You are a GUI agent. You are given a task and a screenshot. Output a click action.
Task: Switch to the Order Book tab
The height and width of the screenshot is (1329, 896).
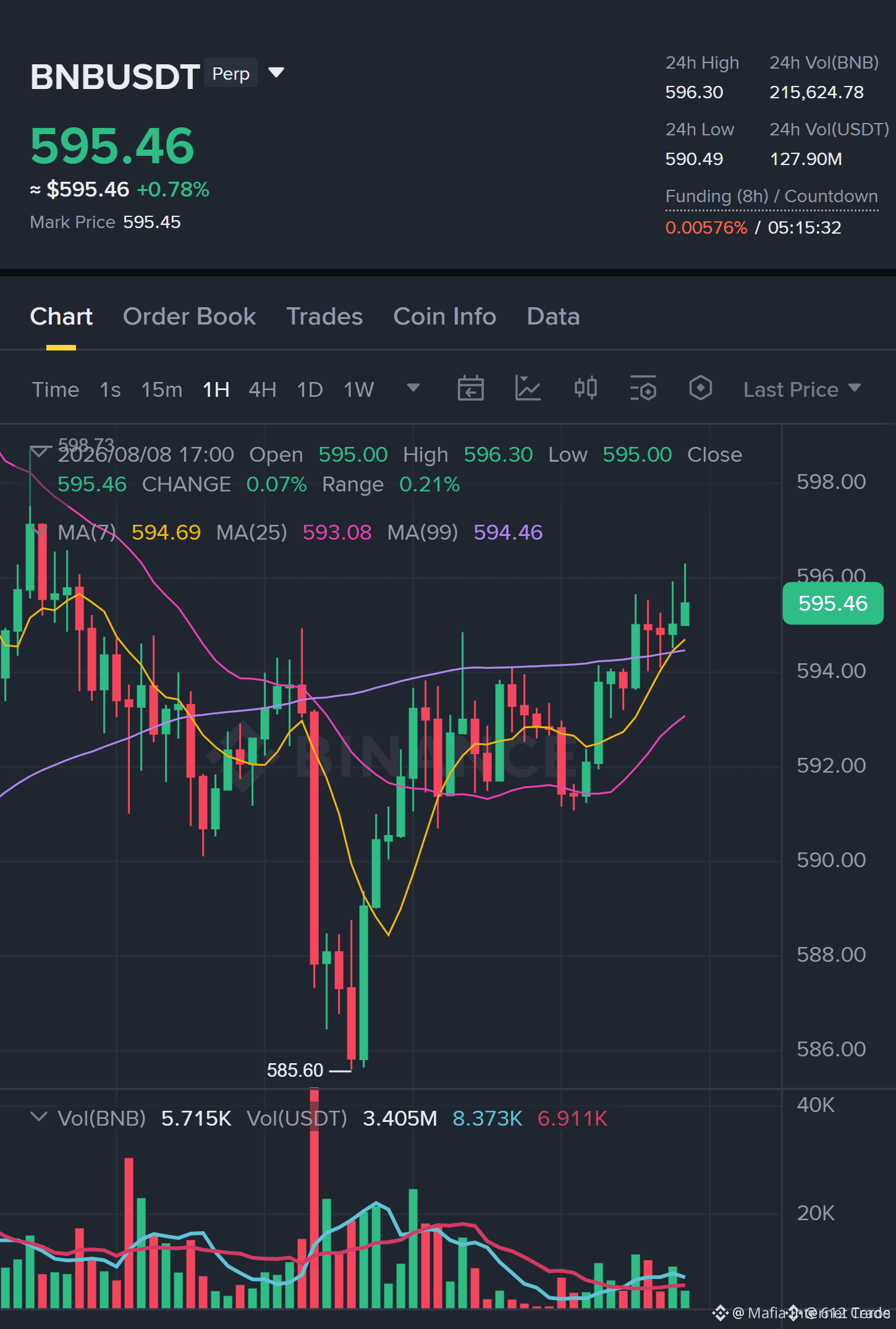[189, 316]
